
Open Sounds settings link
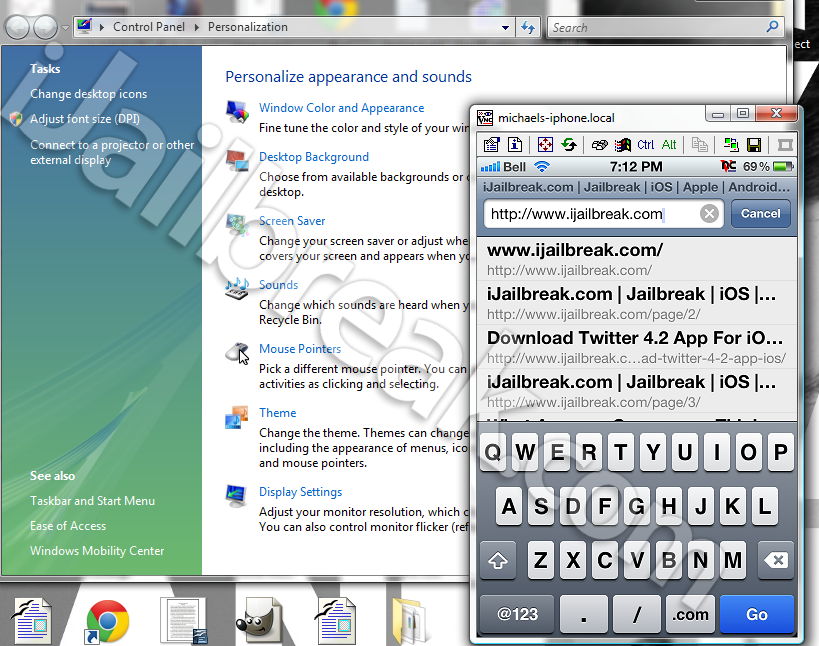278,285
